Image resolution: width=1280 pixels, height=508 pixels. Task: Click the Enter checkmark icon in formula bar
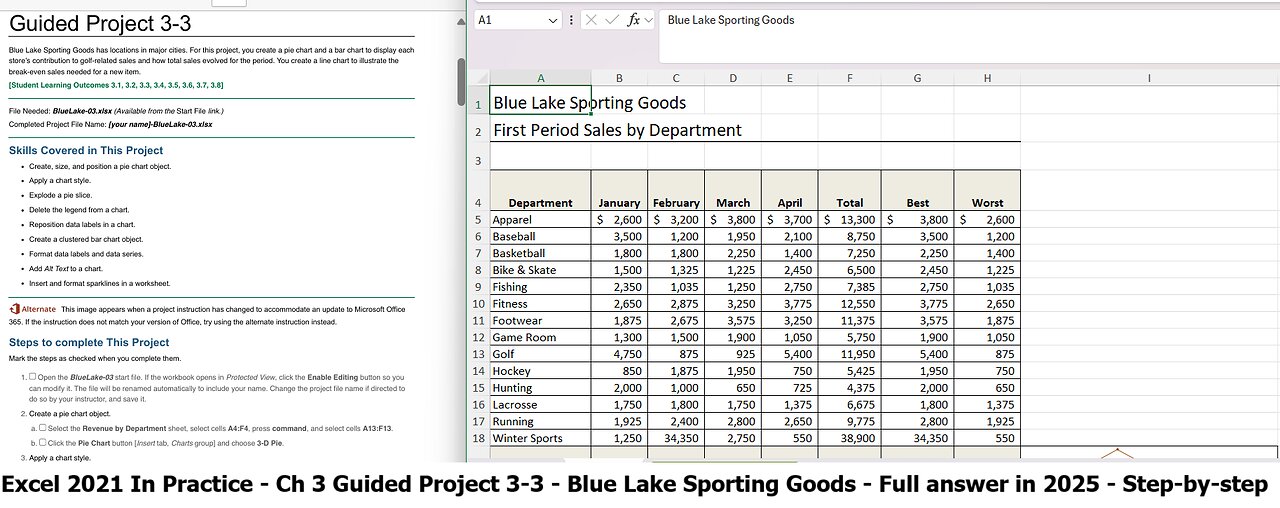coord(612,20)
